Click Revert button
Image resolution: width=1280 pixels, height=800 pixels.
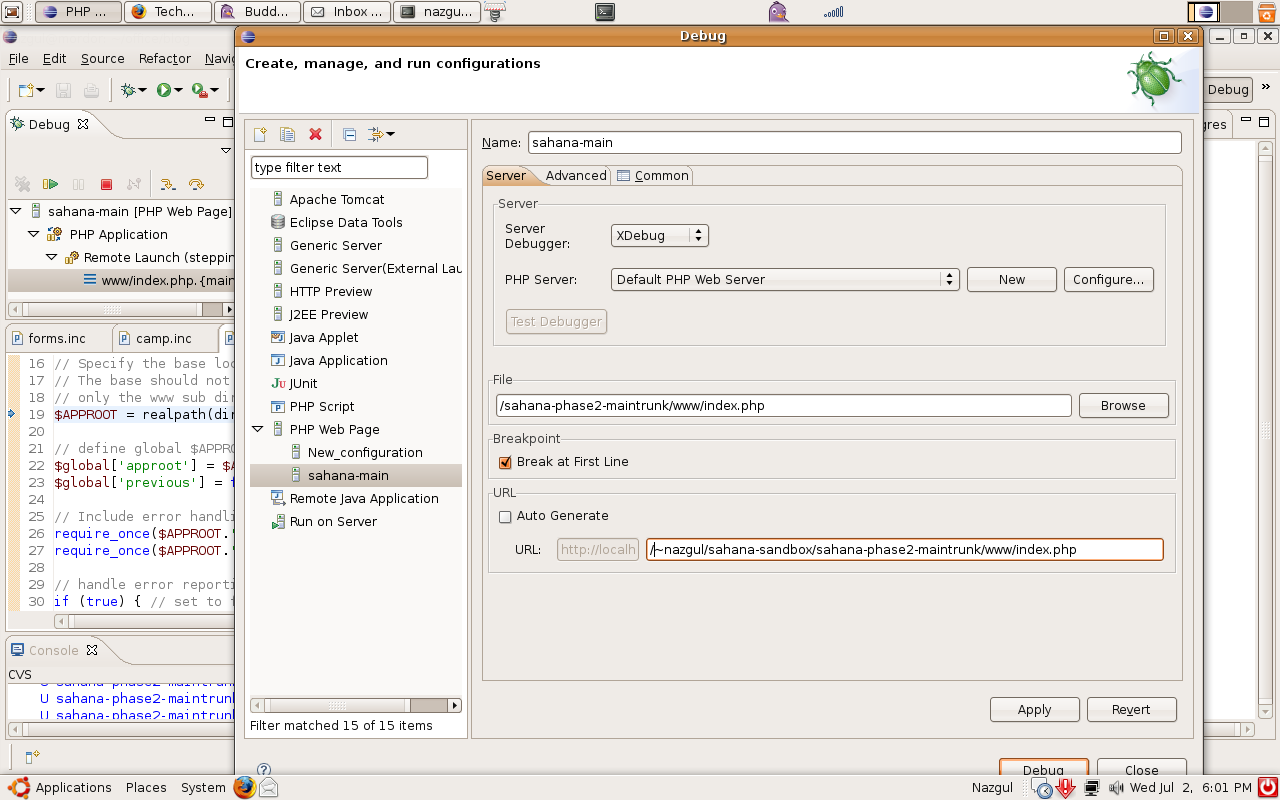click(x=1132, y=709)
